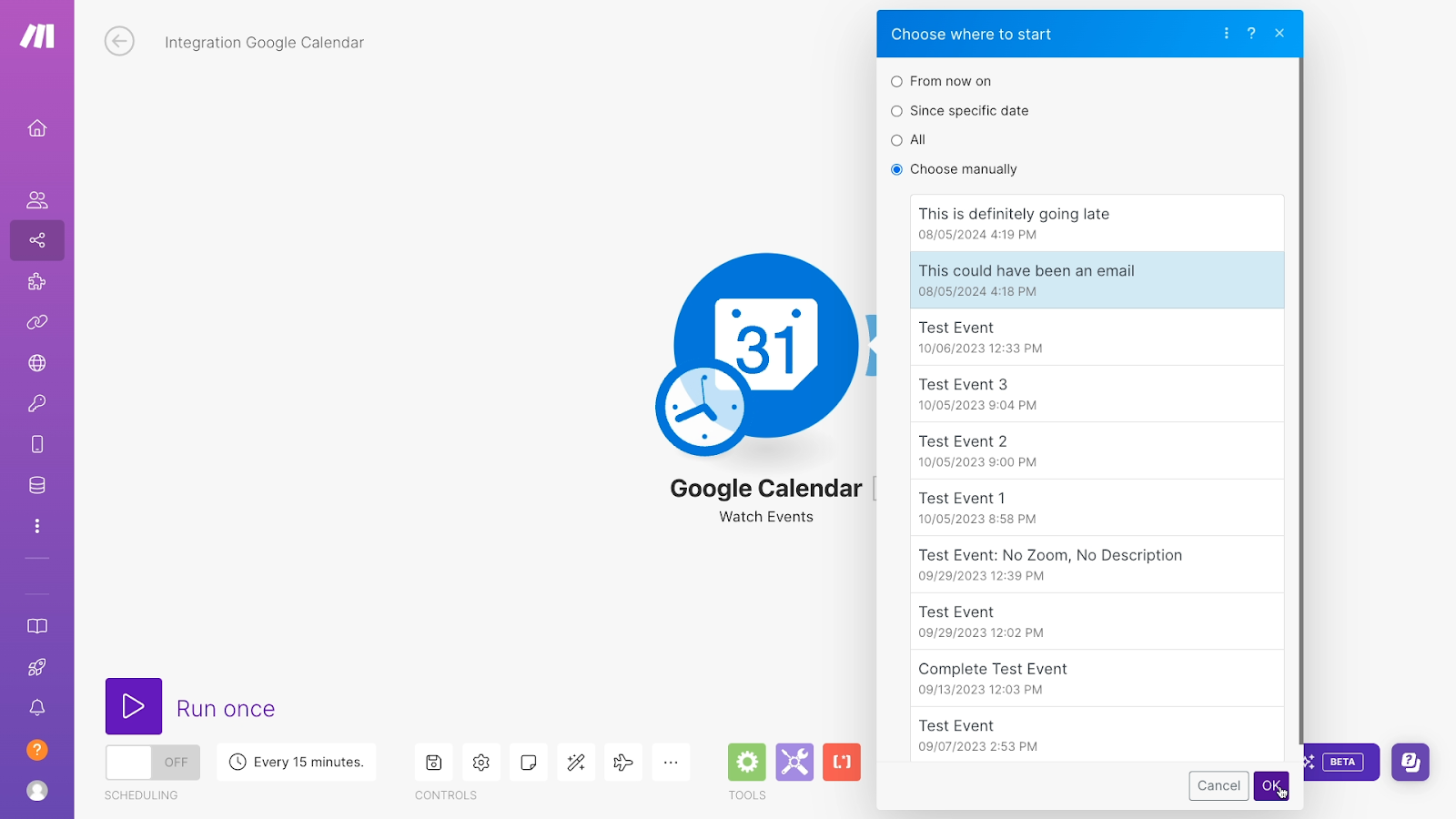
Task: Click the clock trigger icon on module
Action: [x=703, y=408]
